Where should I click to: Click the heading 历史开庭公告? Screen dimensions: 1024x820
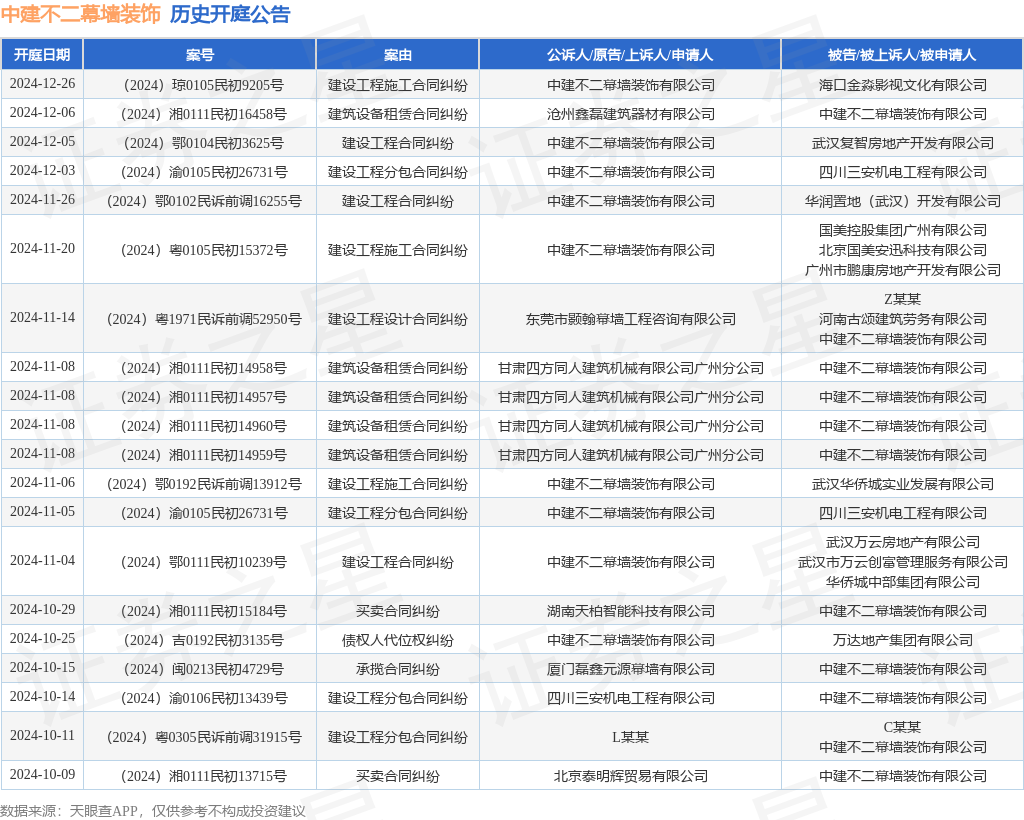click(x=230, y=14)
